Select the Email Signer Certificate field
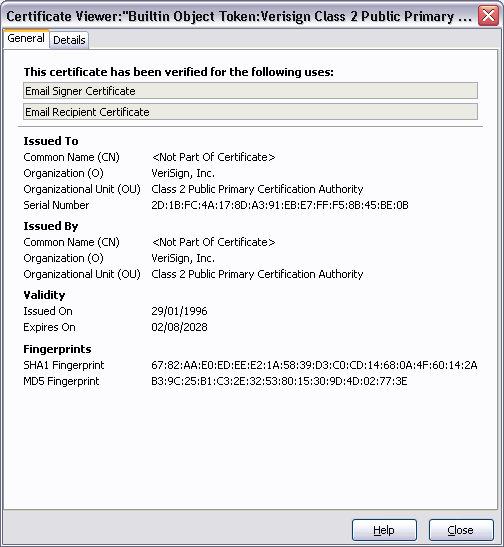Image resolution: width=504 pixels, height=547 pixels. coord(250,91)
